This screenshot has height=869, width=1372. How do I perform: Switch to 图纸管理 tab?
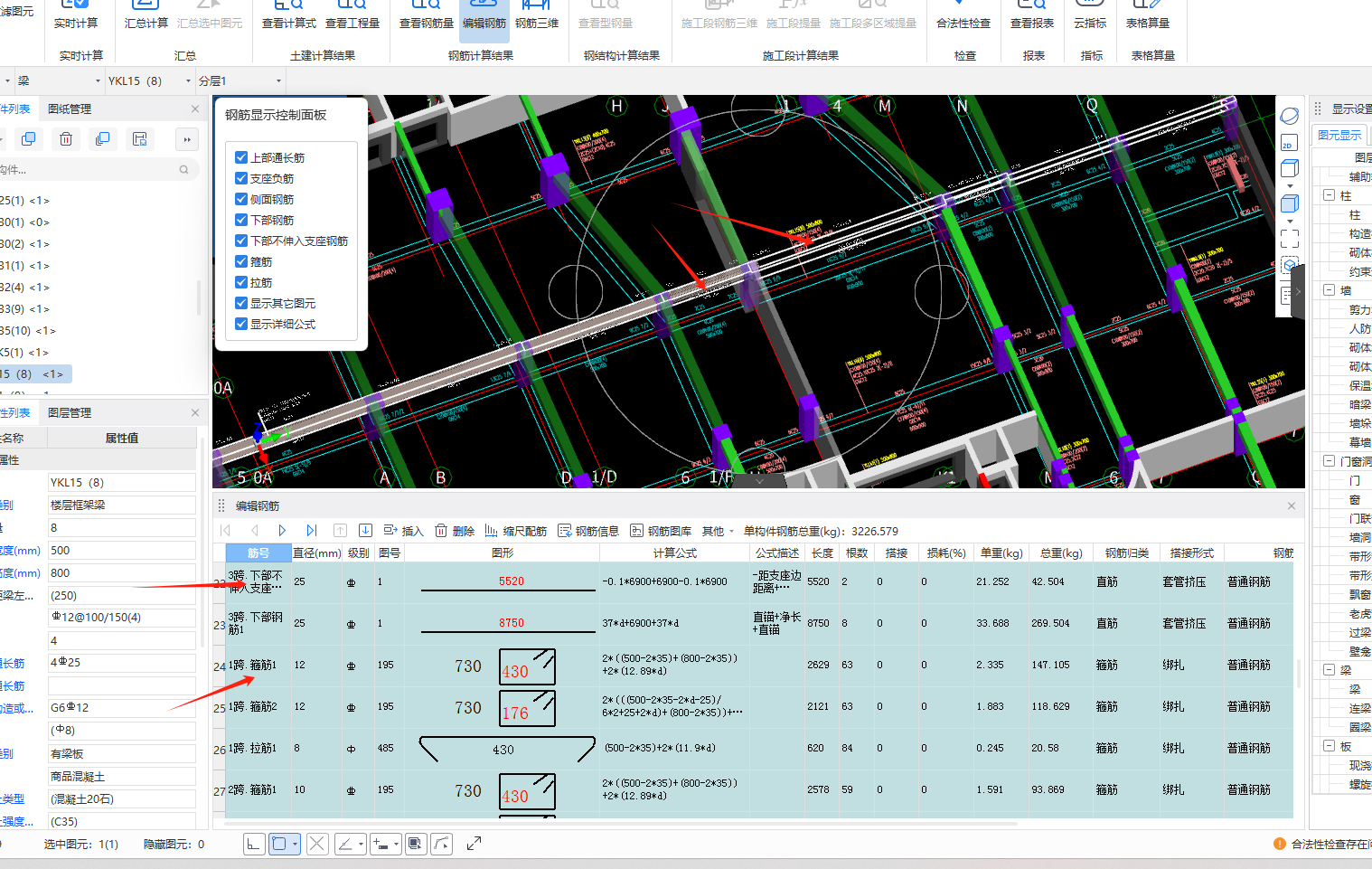coord(70,109)
